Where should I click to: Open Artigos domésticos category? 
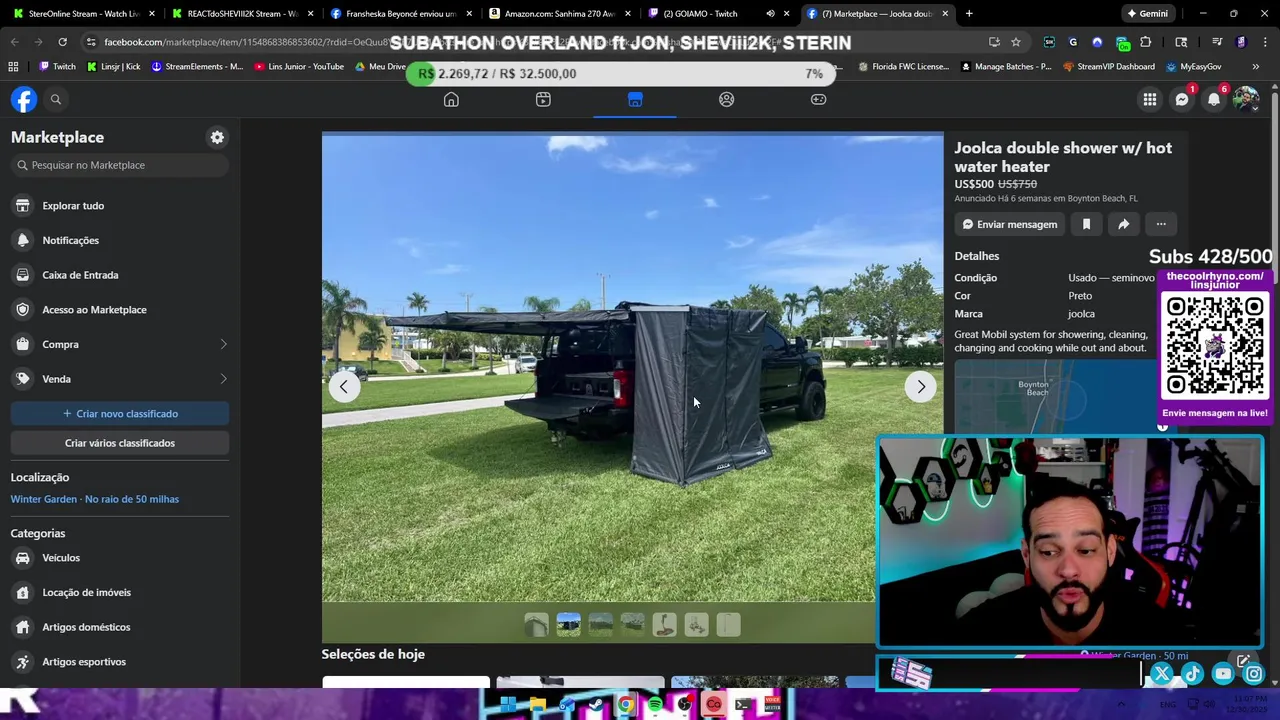(x=120, y=627)
